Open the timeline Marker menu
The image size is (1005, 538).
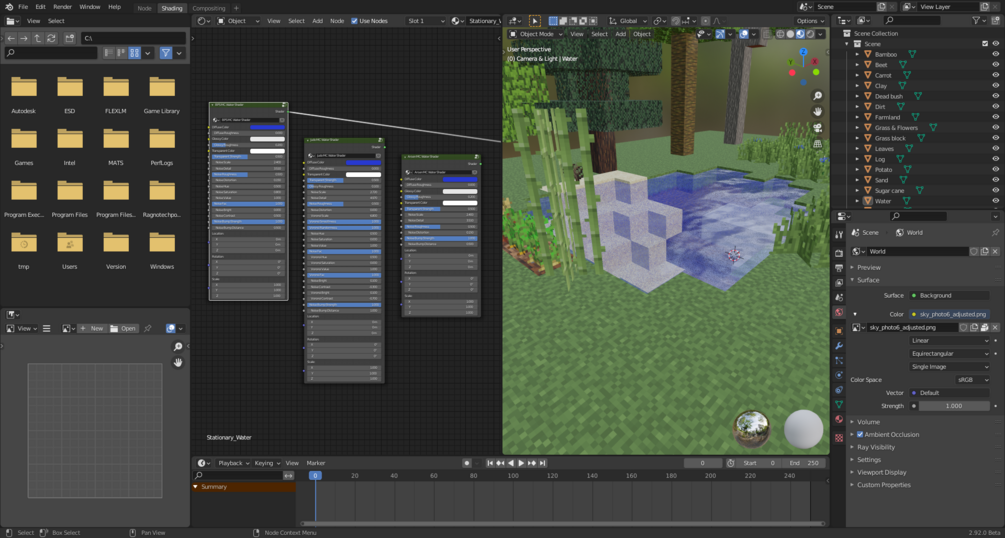[x=316, y=463]
